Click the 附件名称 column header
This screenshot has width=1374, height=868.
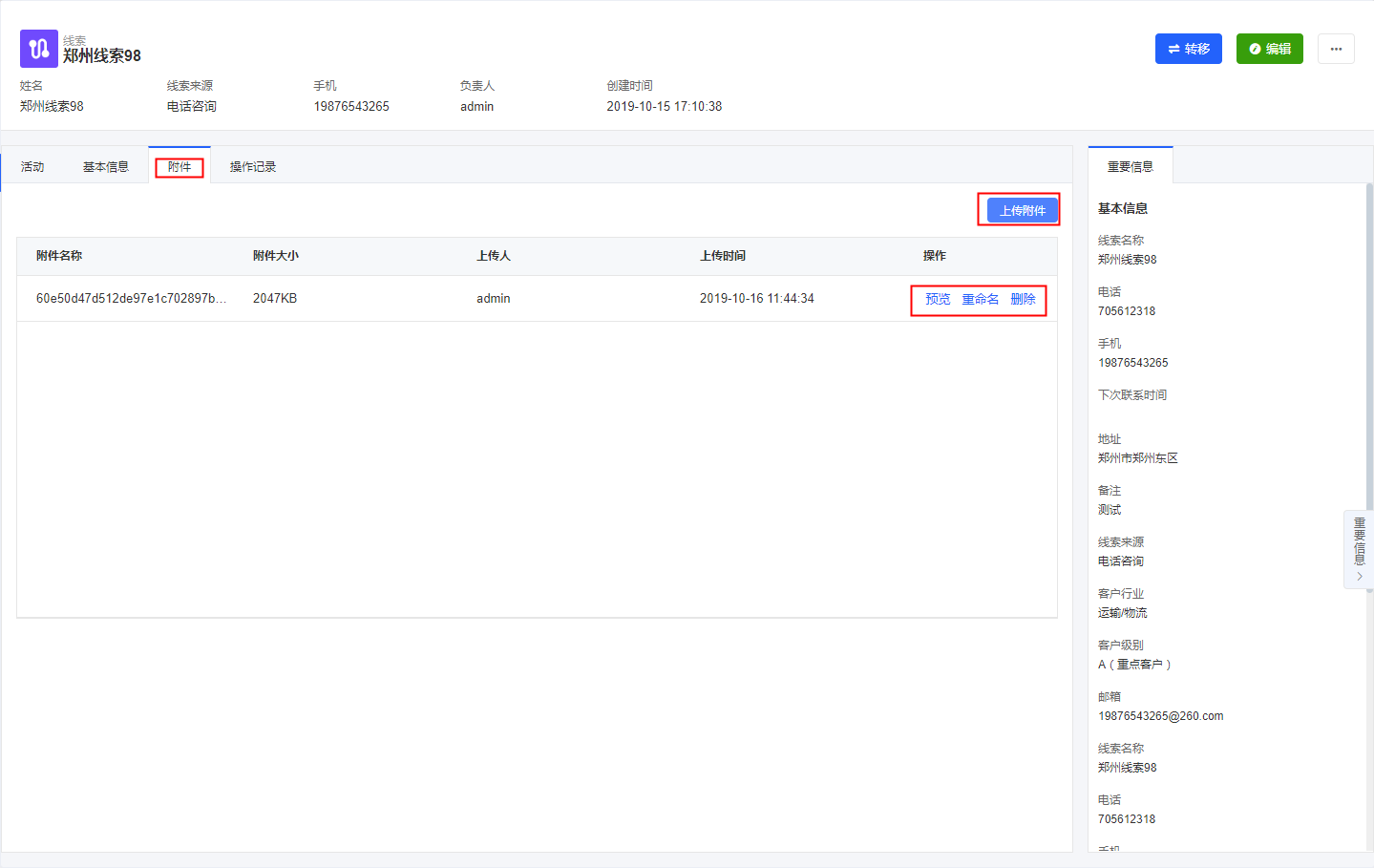pos(59,256)
